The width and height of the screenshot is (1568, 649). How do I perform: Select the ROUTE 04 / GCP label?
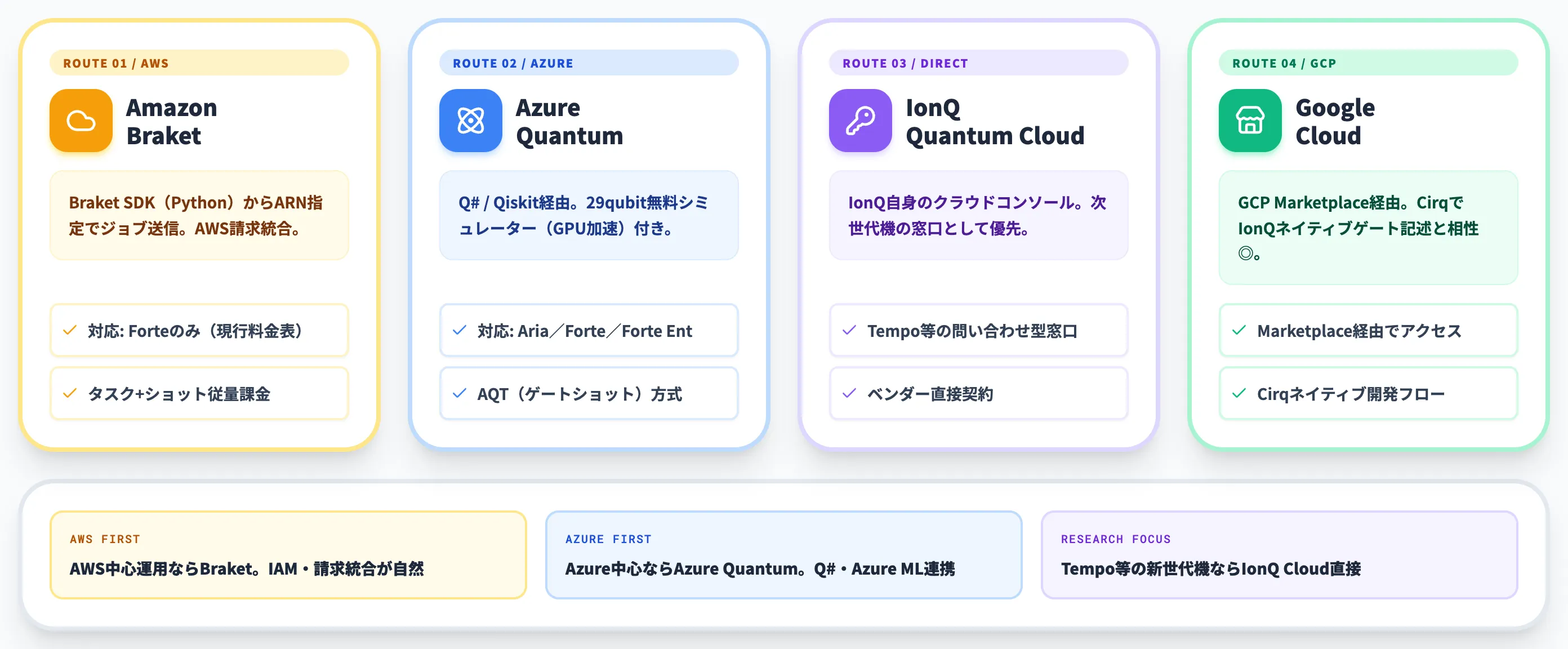[1367, 63]
